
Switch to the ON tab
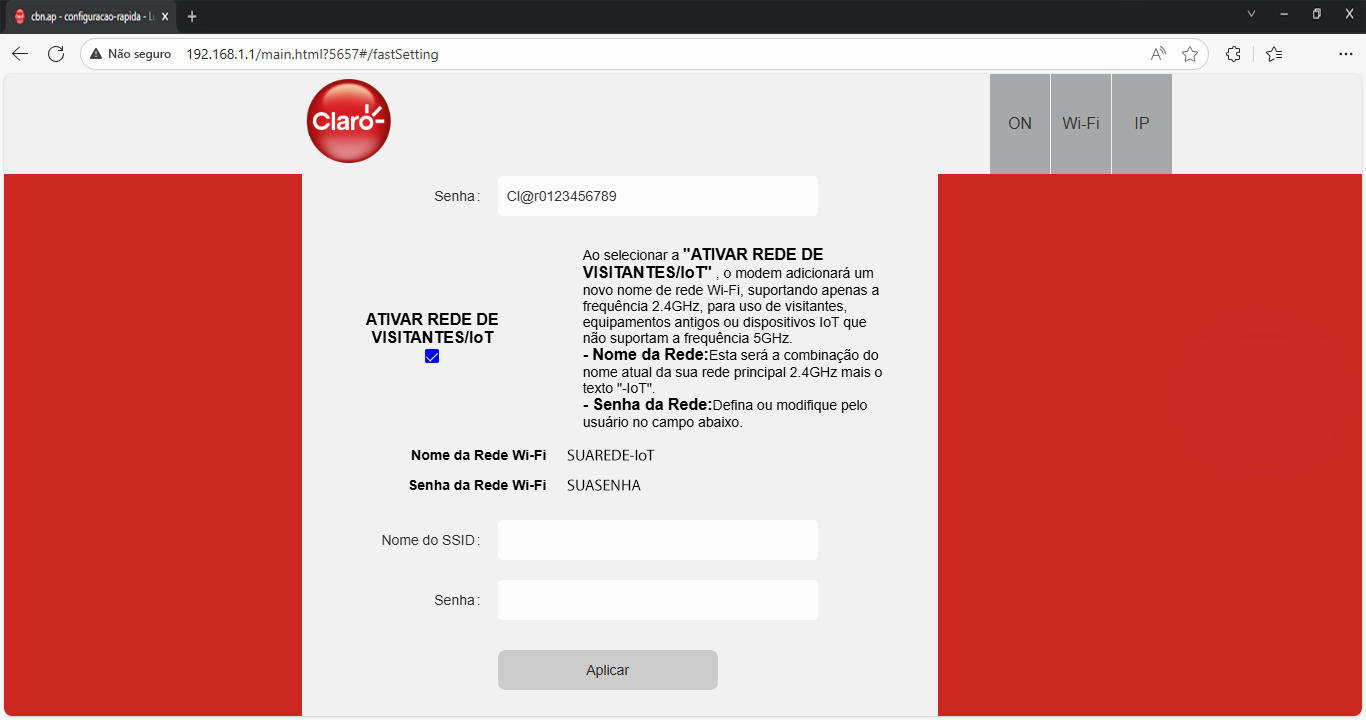point(1020,124)
